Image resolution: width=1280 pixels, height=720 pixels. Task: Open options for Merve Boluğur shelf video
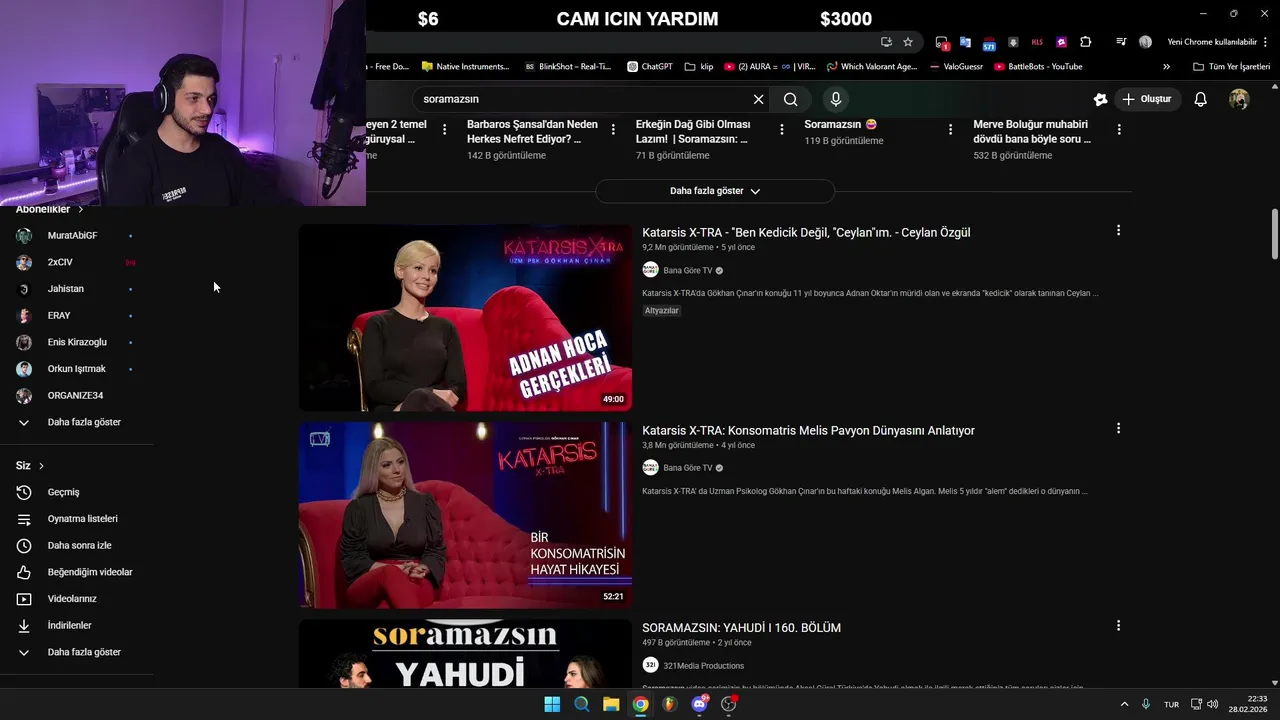(x=1118, y=129)
